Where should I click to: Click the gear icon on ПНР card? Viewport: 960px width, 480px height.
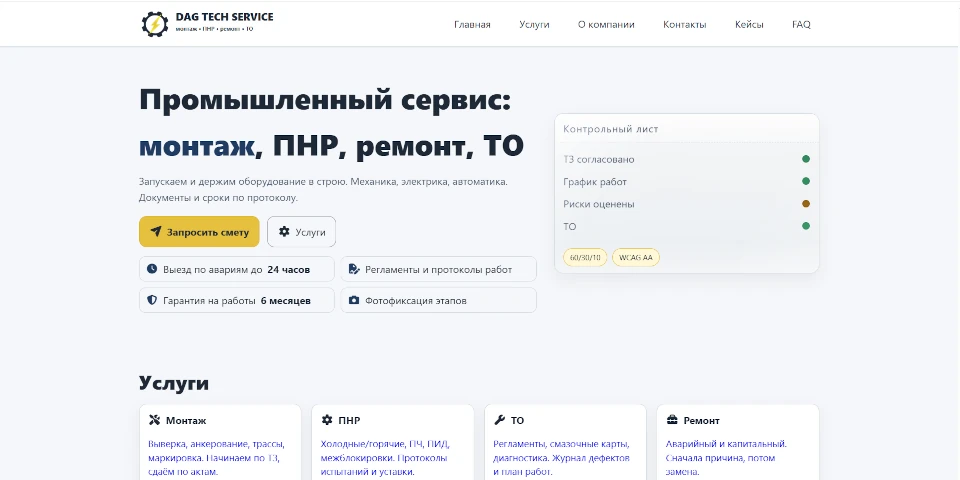coord(327,420)
